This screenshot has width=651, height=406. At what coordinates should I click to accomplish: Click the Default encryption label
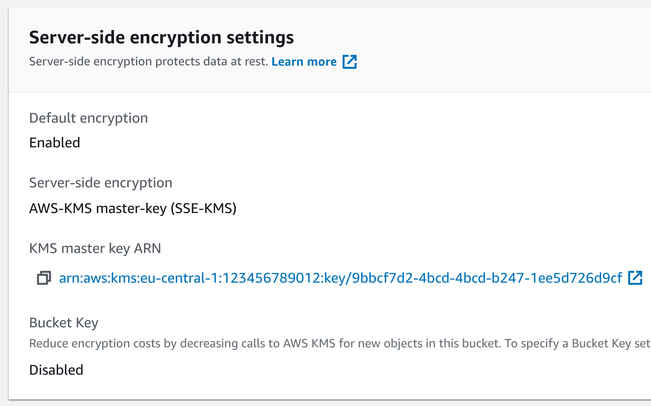point(88,118)
